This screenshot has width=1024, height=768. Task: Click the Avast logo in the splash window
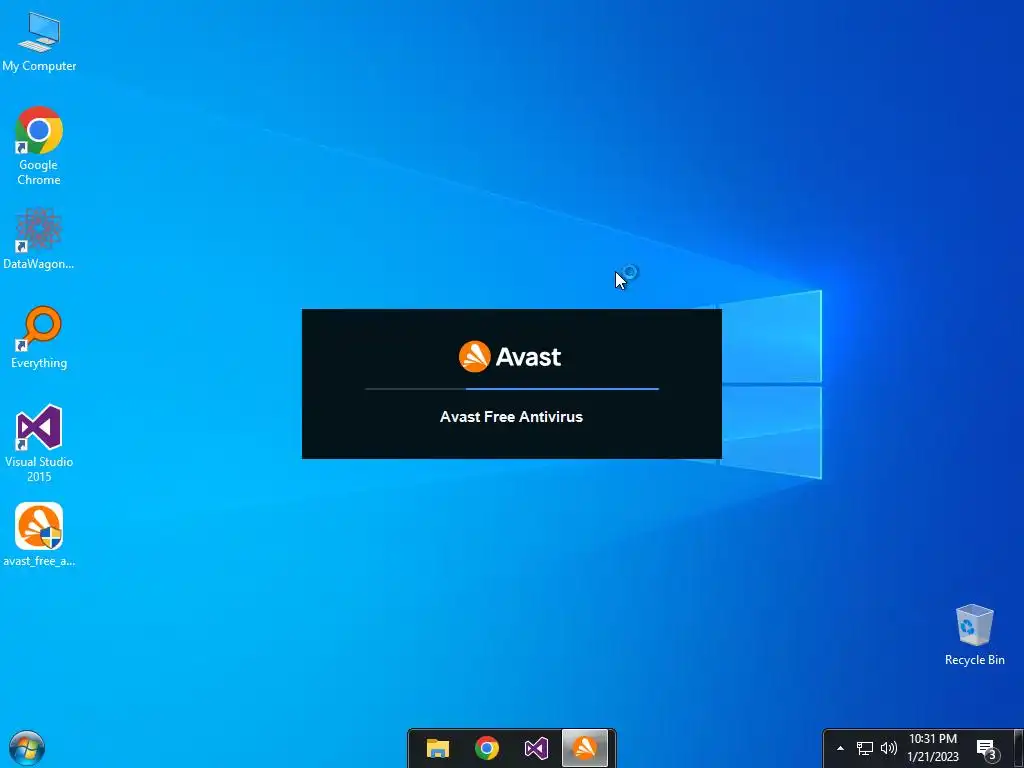pos(510,357)
